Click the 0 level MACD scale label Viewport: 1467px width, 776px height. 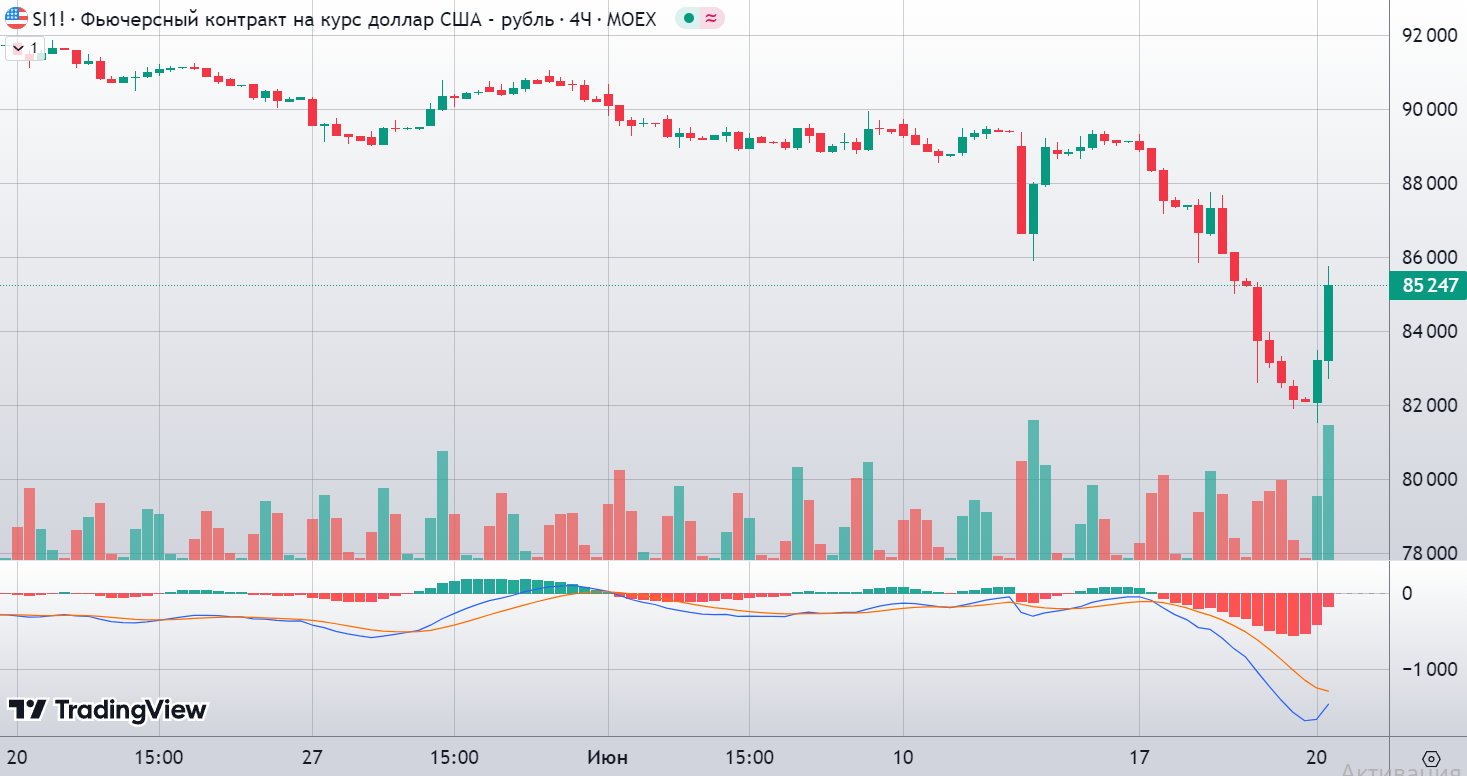coord(1434,594)
